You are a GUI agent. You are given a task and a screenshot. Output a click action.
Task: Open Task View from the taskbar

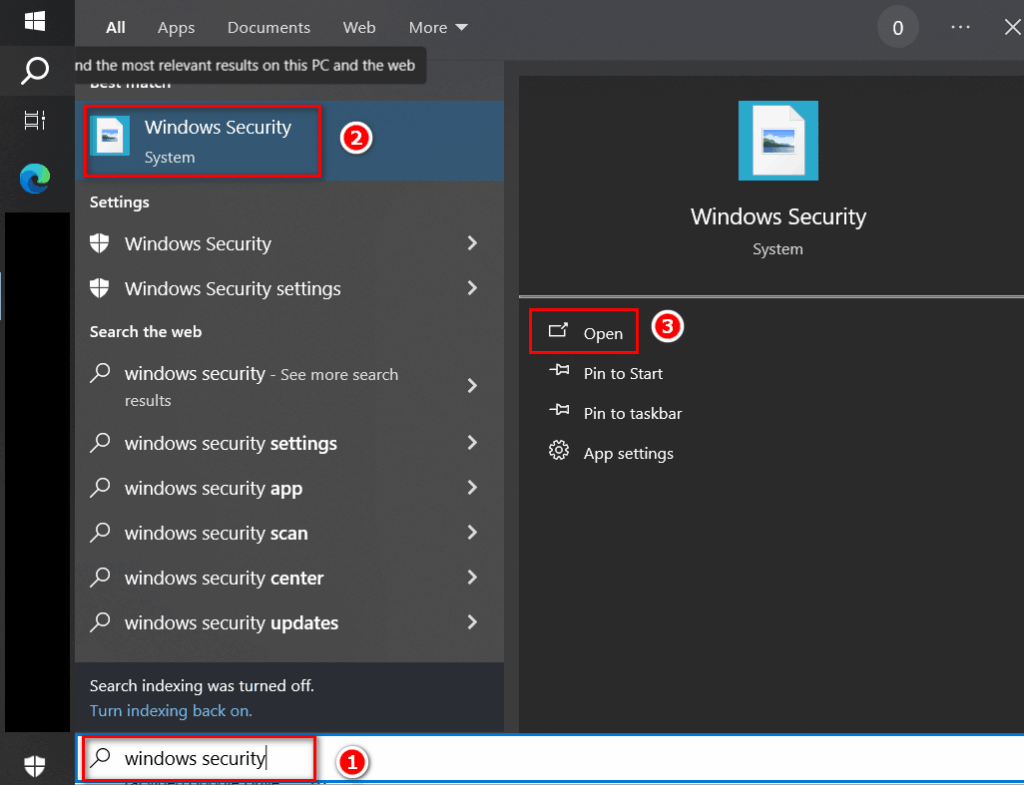tap(35, 120)
